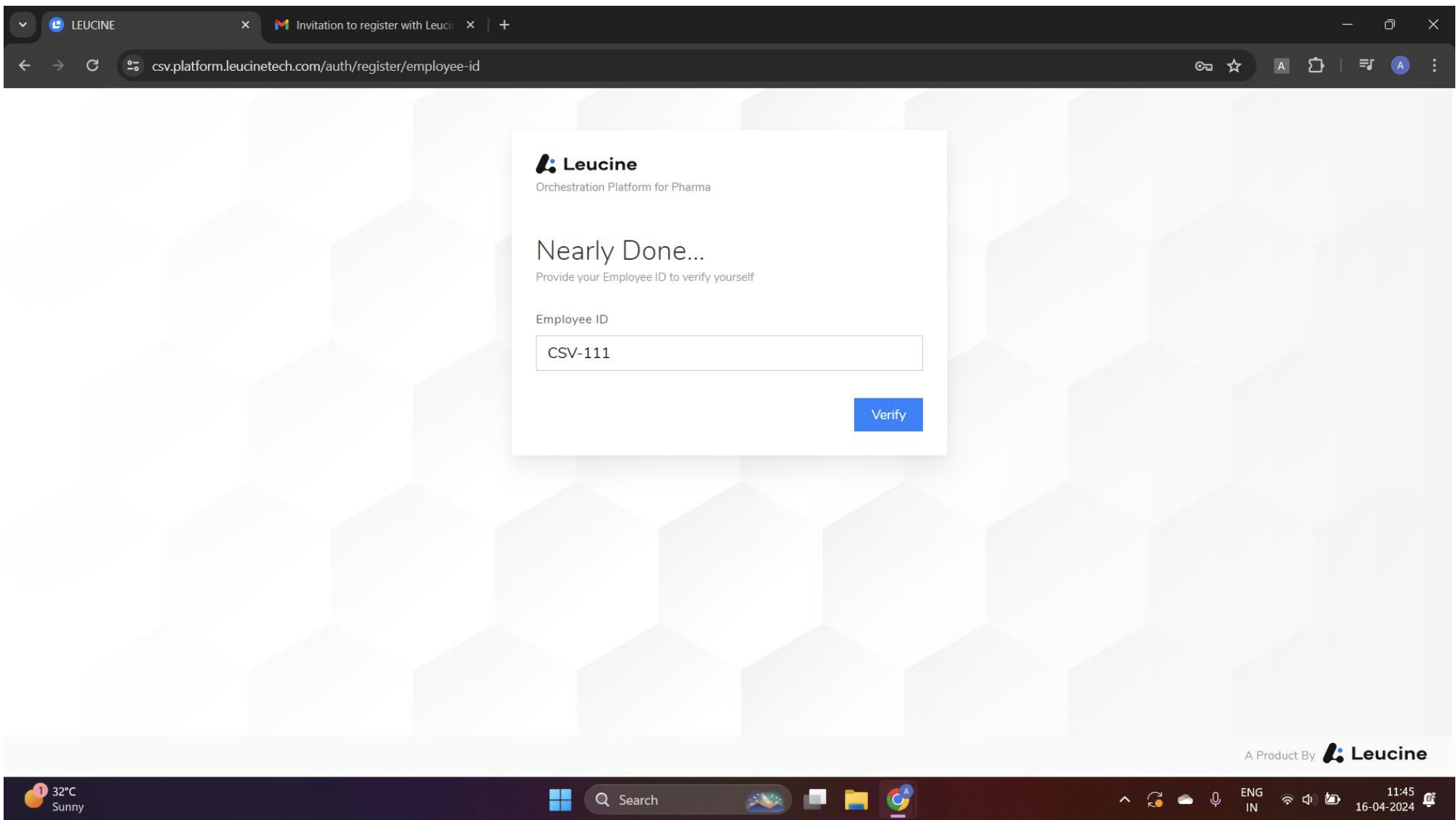Open the Chrome extensions puzzle icon
The image size is (1456, 820).
click(x=1316, y=66)
